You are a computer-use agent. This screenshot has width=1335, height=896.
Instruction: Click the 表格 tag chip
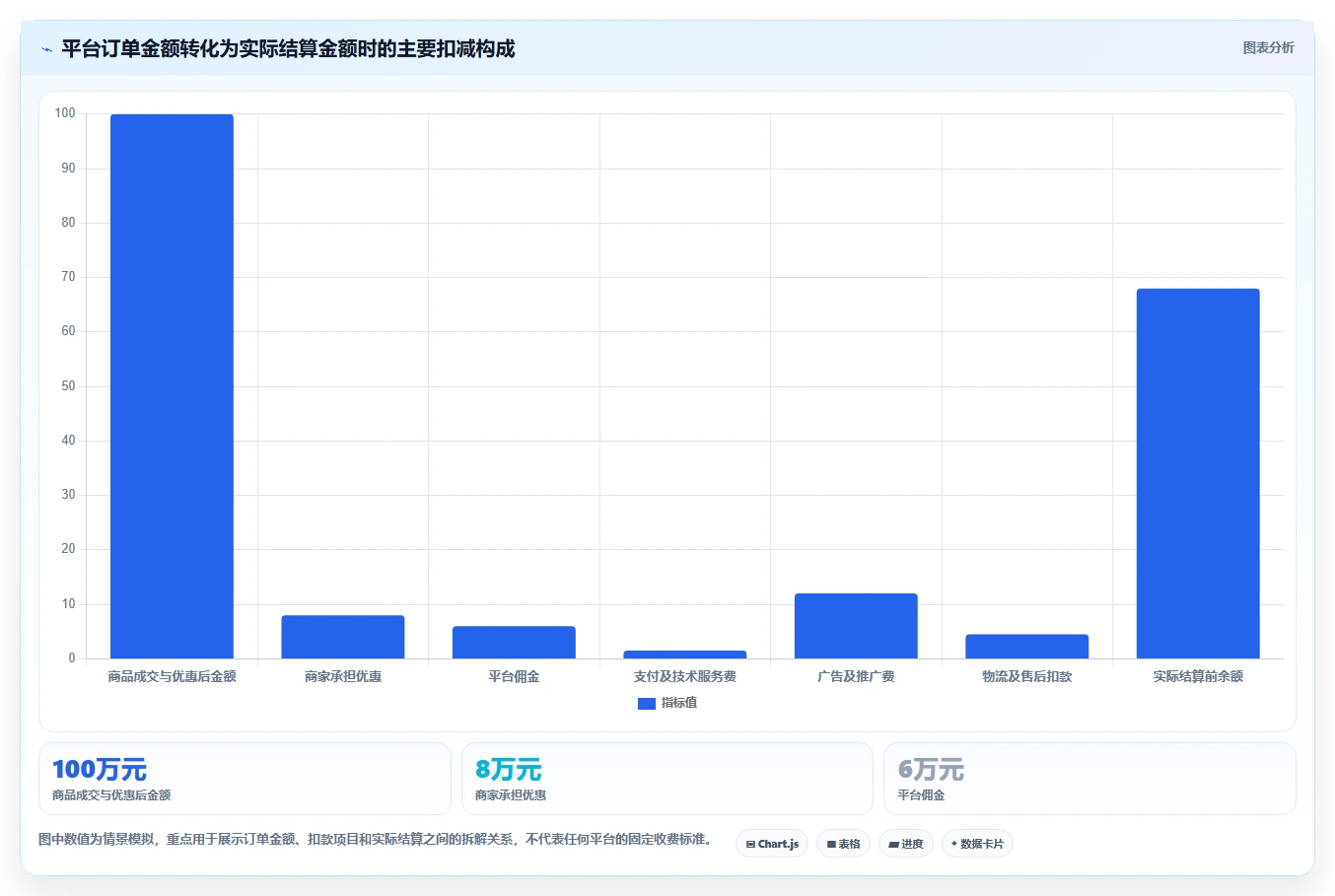click(x=843, y=844)
